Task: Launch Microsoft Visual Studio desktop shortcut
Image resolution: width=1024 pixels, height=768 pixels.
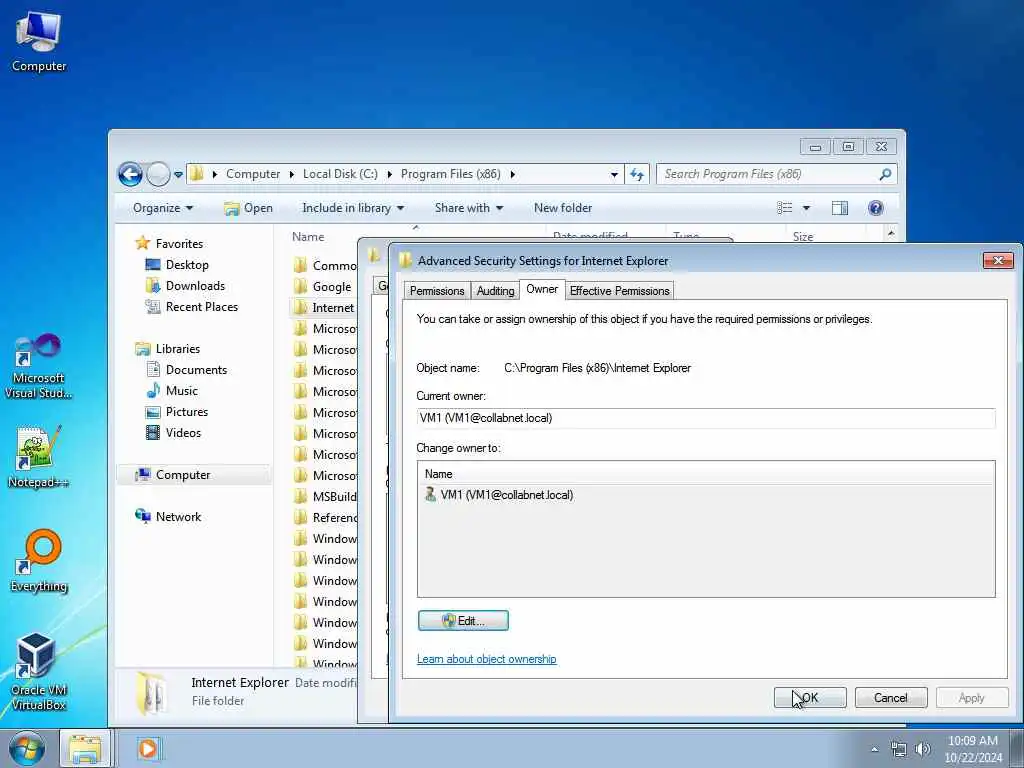Action: coord(39,366)
